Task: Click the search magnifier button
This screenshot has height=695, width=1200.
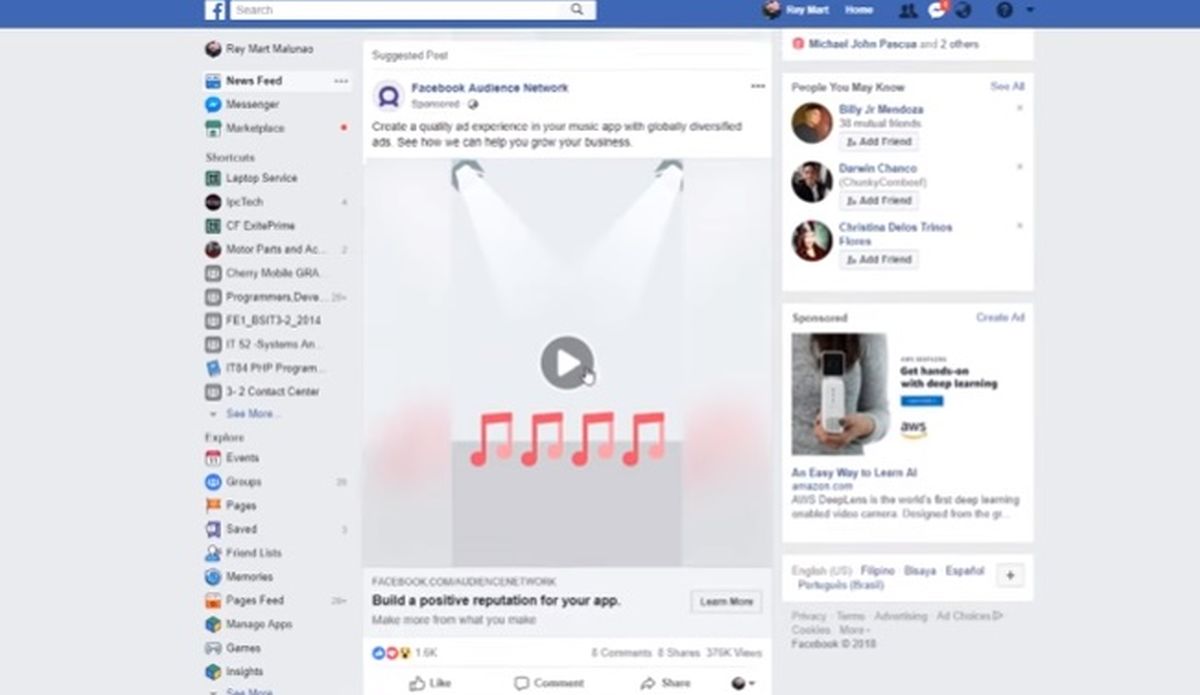Action: click(577, 10)
